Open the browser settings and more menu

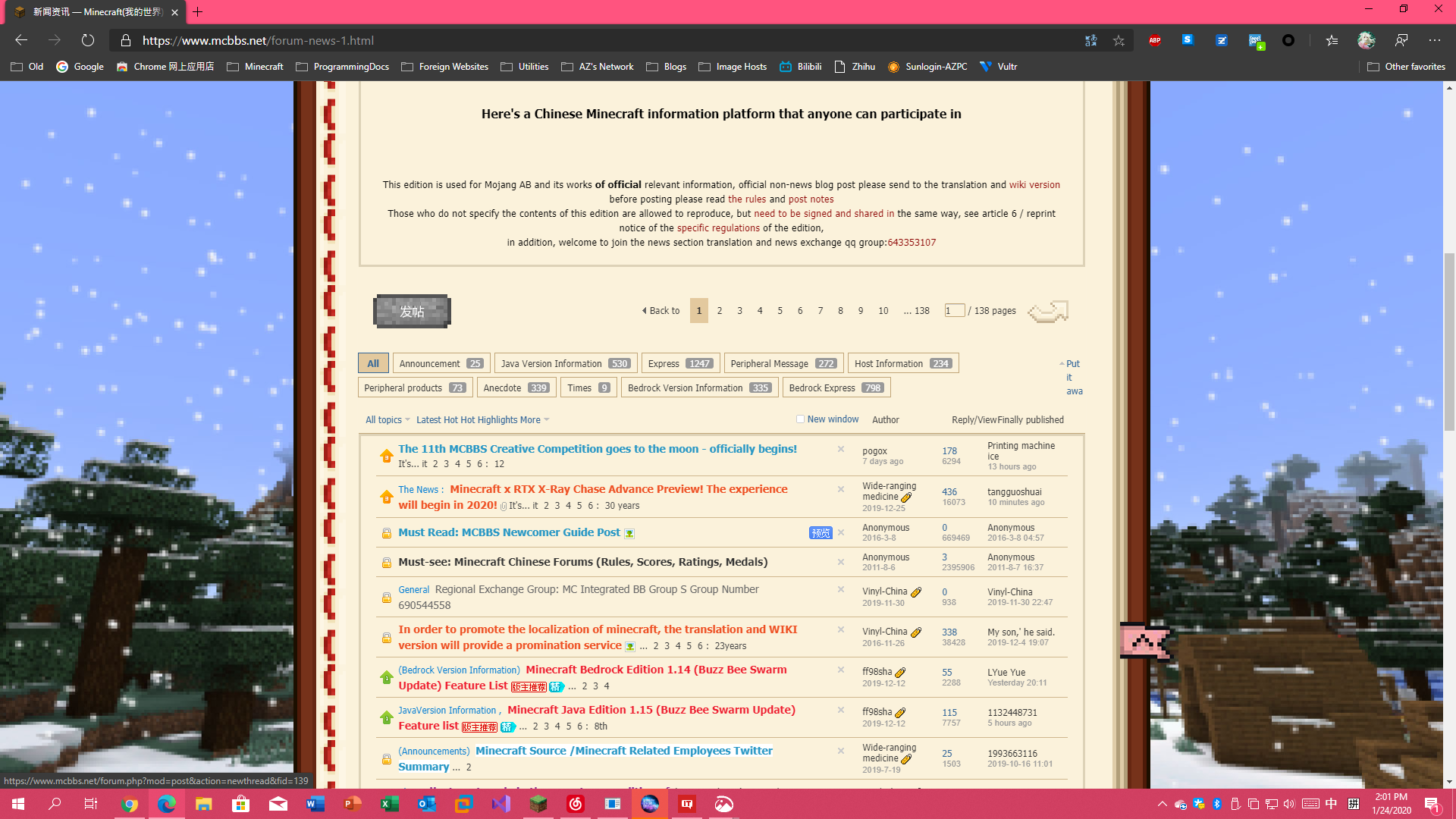1434,40
